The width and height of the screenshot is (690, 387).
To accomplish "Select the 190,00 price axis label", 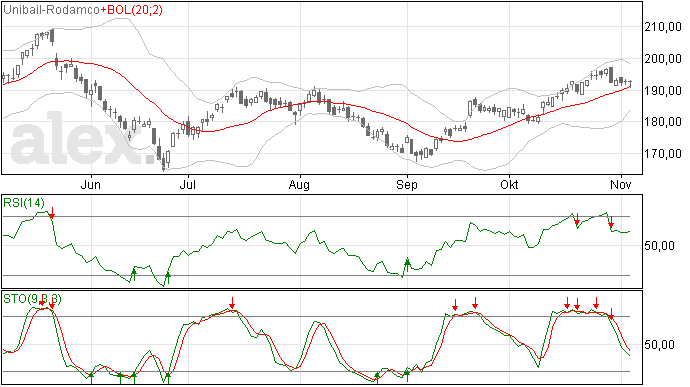I will pyautogui.click(x=663, y=90).
